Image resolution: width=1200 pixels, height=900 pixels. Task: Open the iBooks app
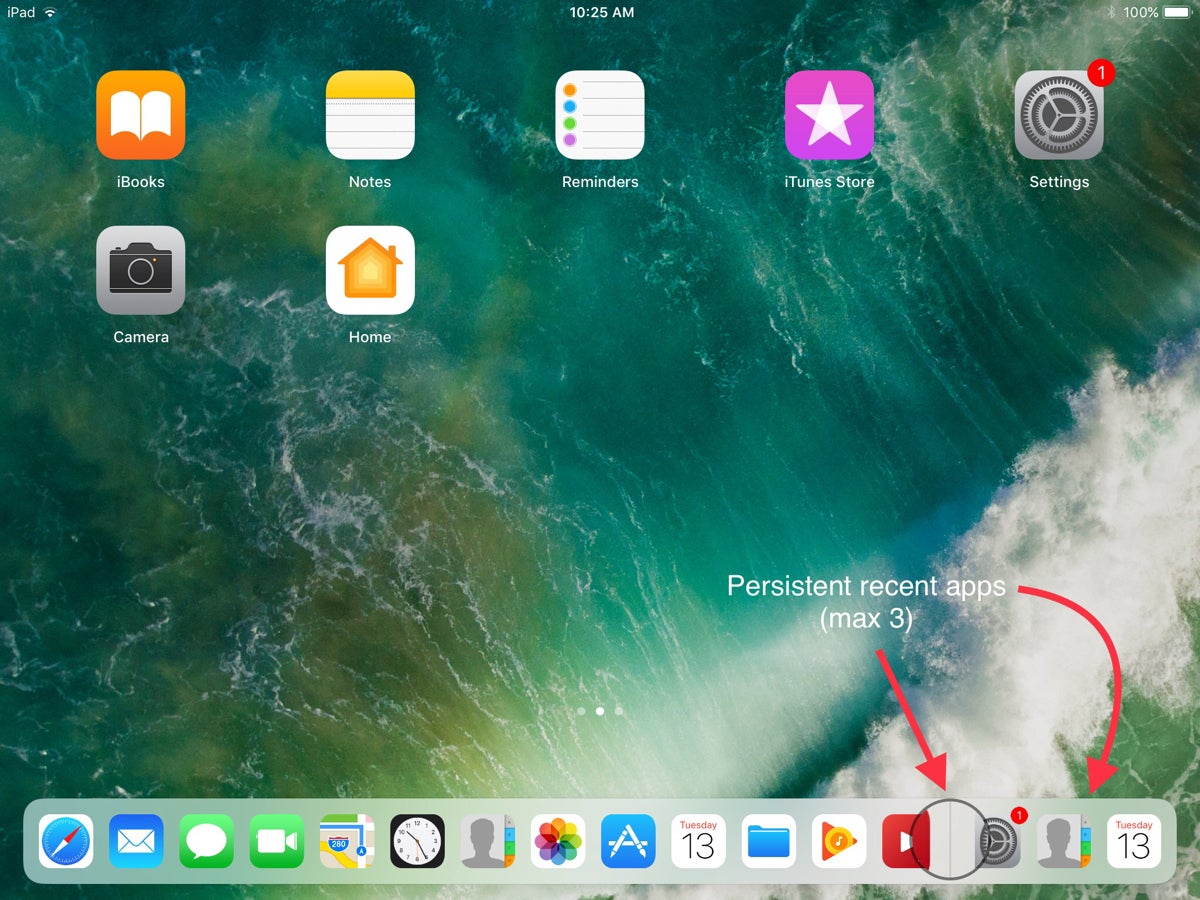tap(140, 115)
